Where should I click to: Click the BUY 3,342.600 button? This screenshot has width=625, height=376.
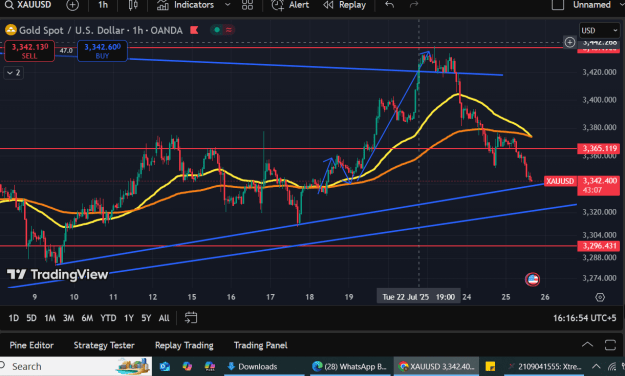(x=102, y=51)
